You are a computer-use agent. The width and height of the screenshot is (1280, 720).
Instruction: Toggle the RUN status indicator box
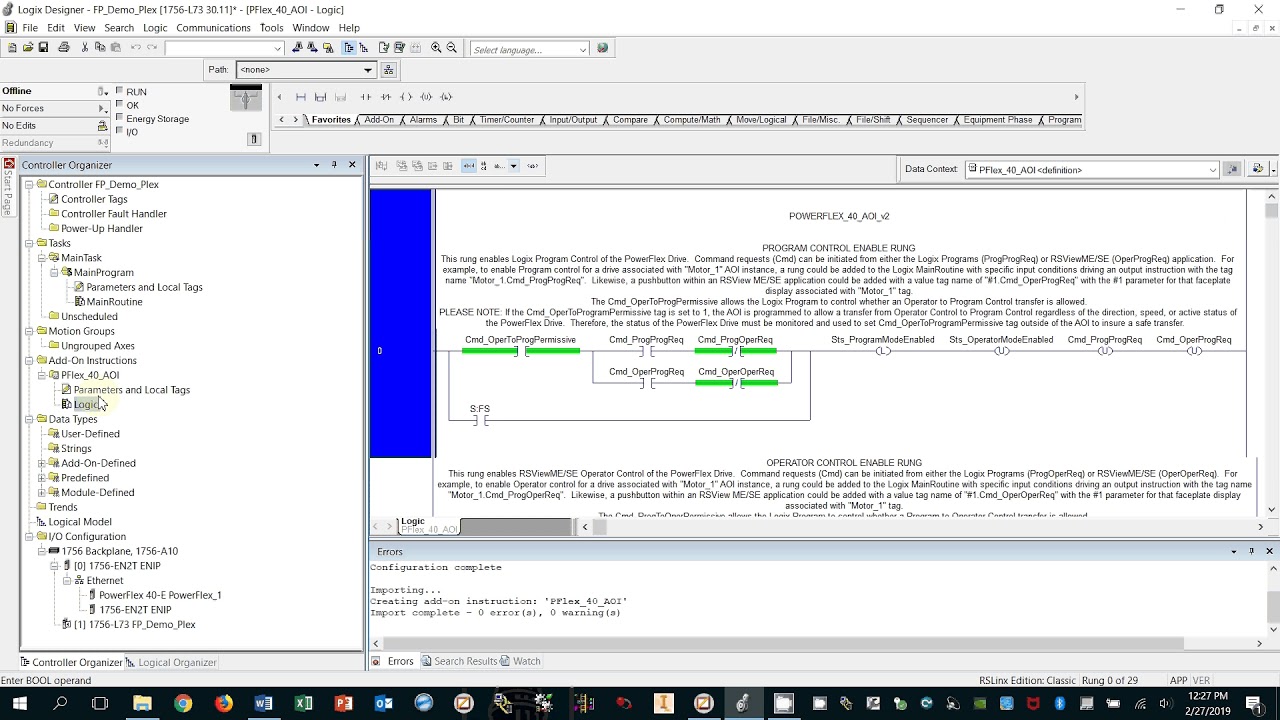(x=120, y=91)
